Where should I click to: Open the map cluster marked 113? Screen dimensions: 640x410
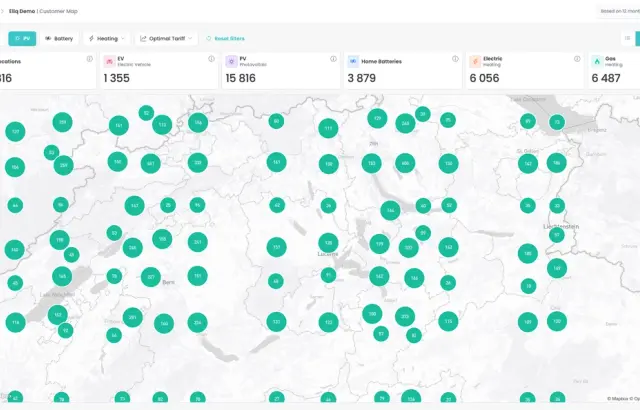click(162, 125)
